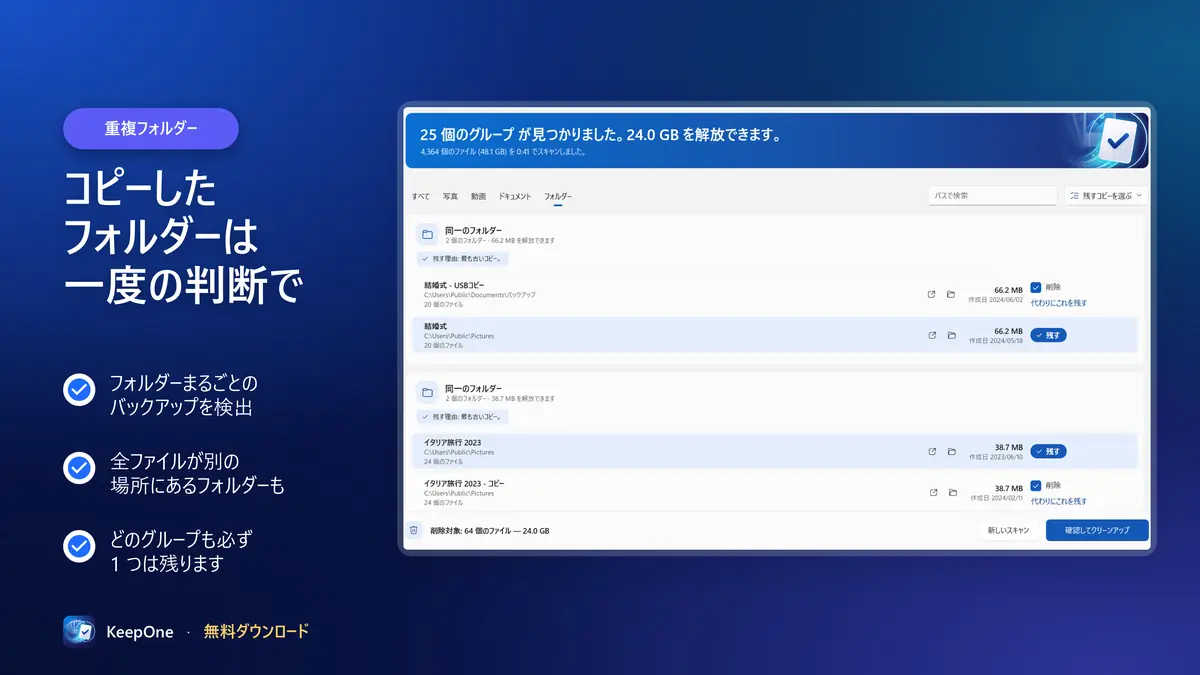The height and width of the screenshot is (675, 1200).
Task: Switch to the 動画 tab
Action: 479,197
